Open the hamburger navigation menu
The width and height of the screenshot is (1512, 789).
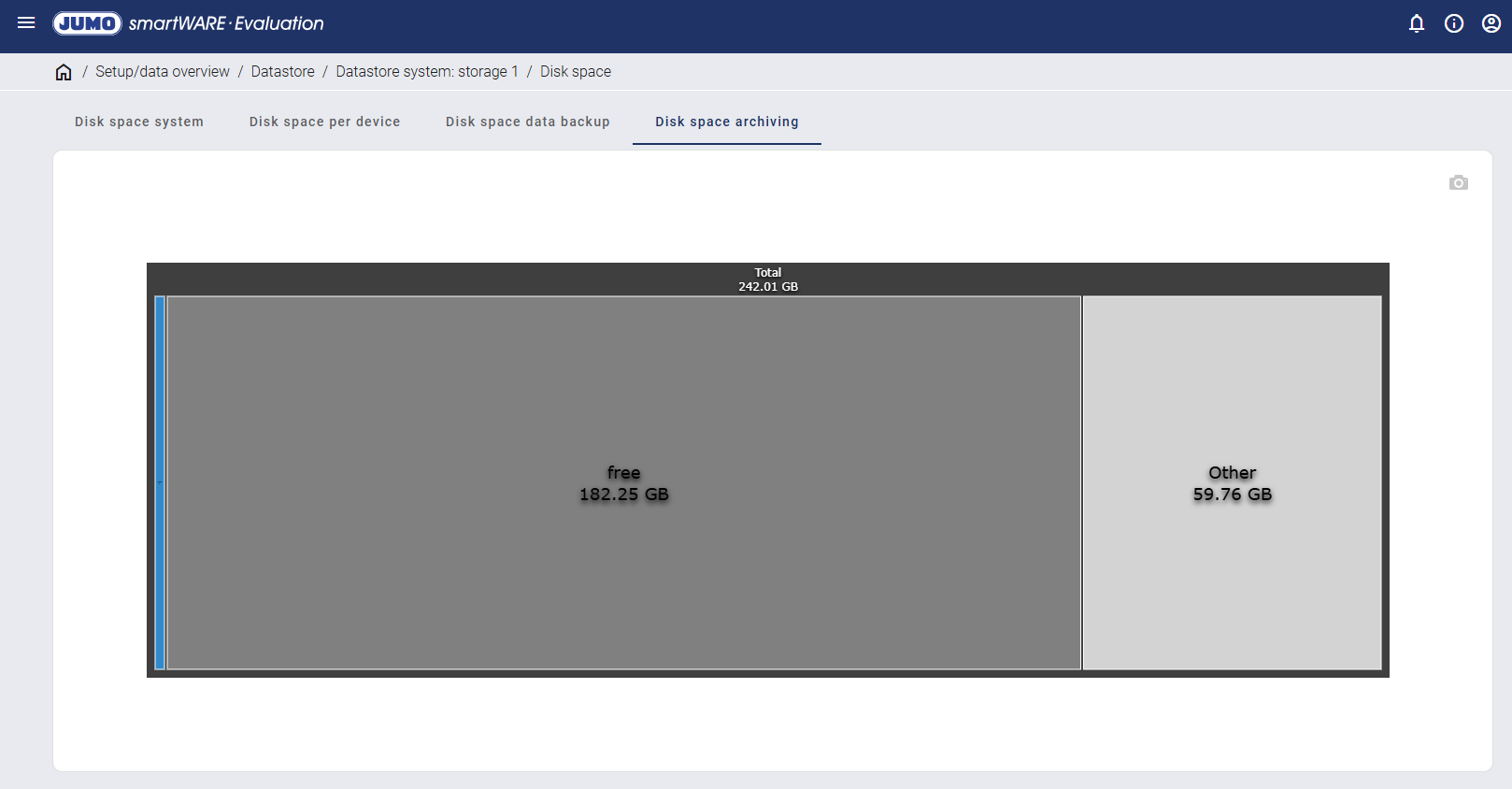tap(26, 23)
